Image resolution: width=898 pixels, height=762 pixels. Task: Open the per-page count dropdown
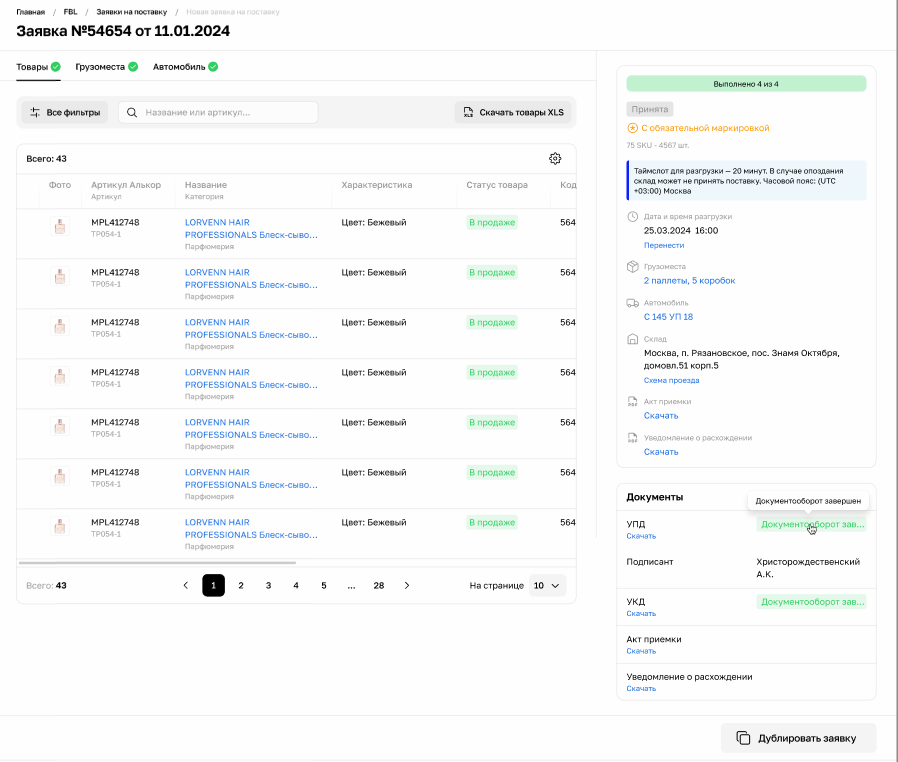[547, 585]
